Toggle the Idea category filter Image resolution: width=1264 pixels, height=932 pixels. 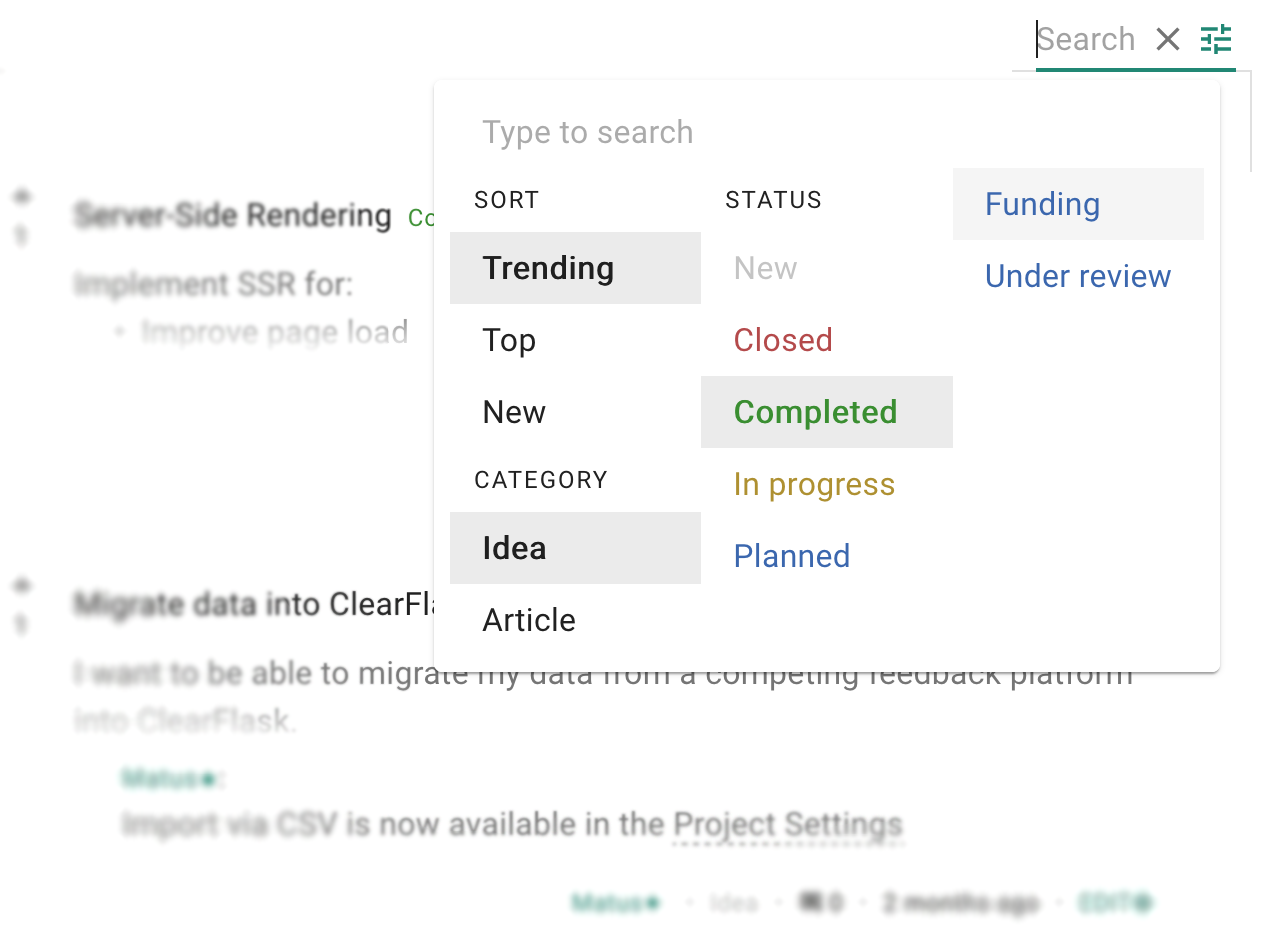pos(575,548)
